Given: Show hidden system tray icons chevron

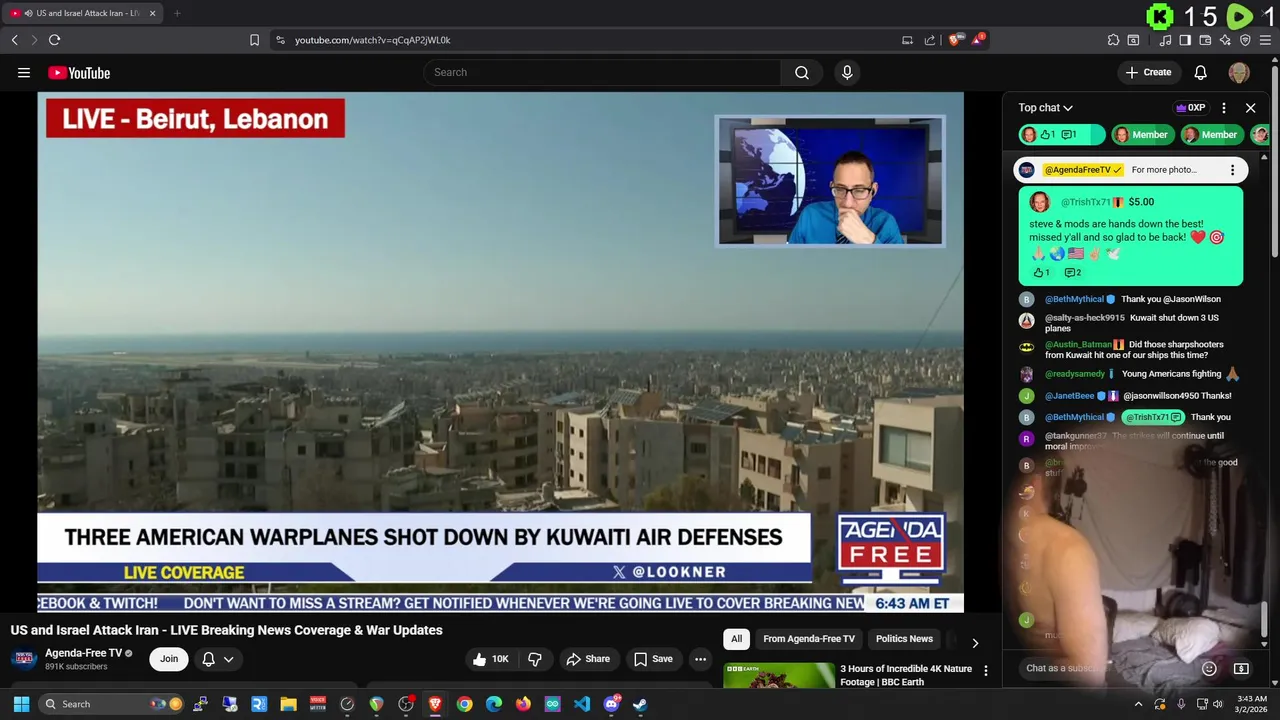Looking at the screenshot, I should [1138, 704].
